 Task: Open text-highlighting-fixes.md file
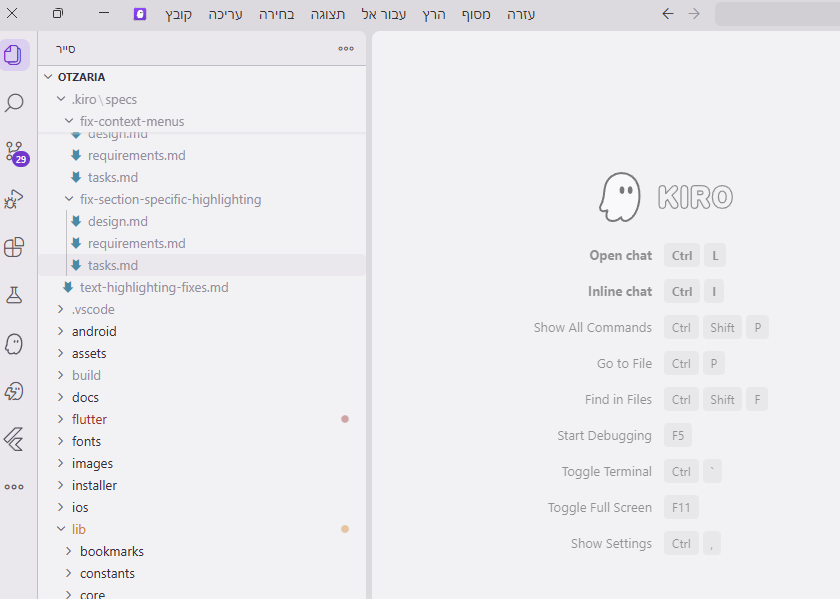coord(154,287)
